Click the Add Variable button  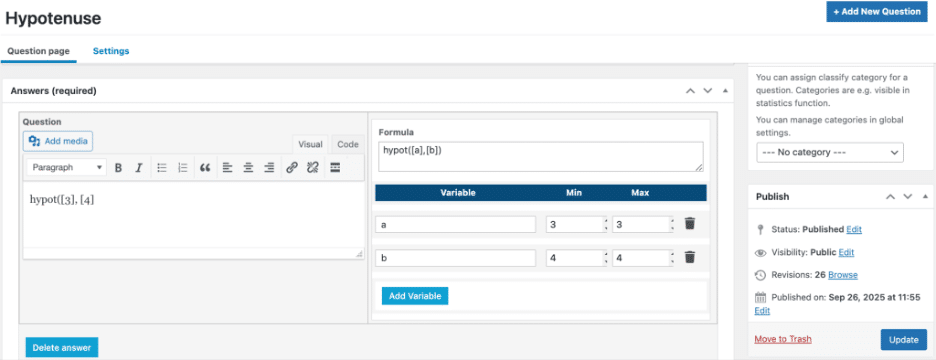click(x=415, y=296)
